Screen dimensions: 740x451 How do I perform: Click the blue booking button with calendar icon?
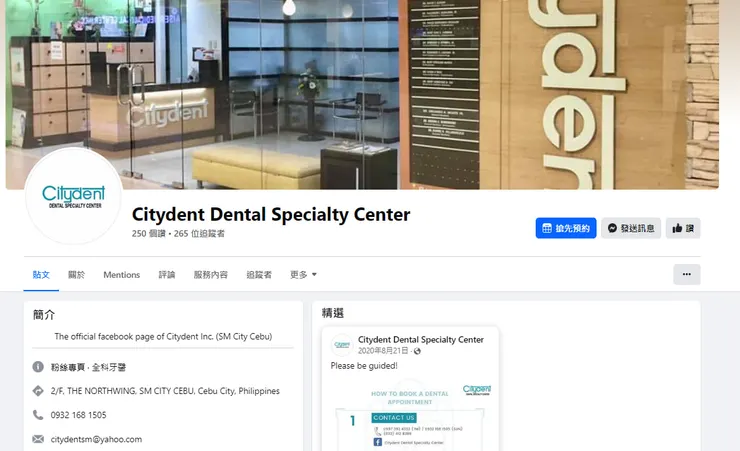coord(566,228)
